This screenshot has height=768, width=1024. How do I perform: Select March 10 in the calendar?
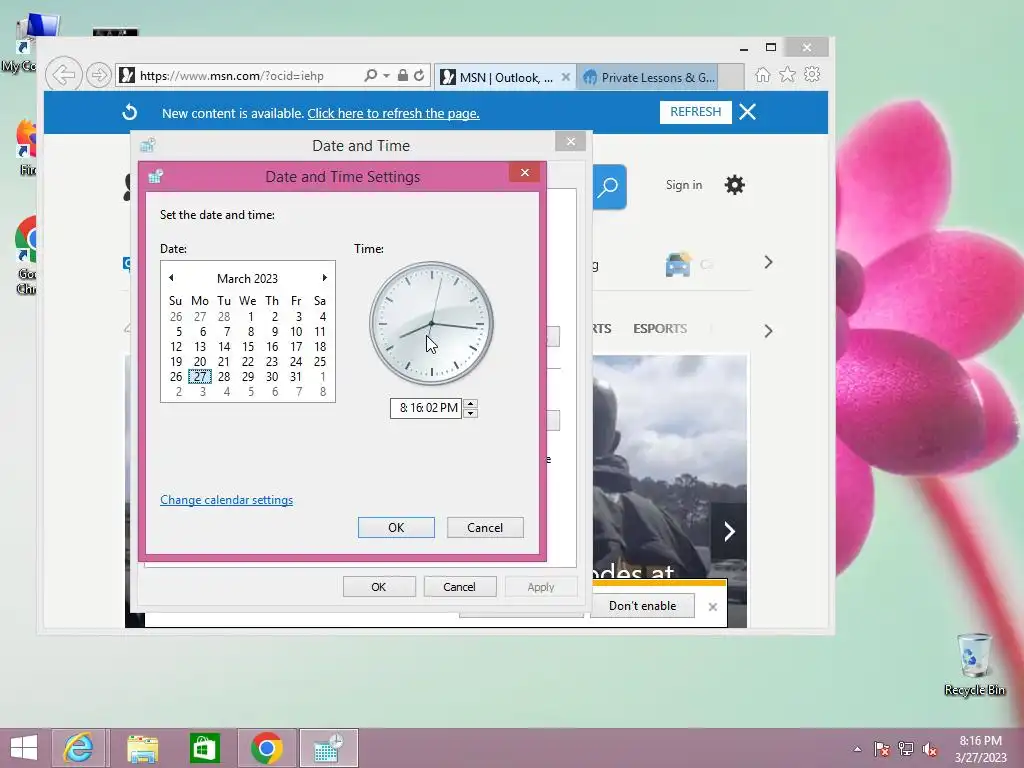(296, 332)
